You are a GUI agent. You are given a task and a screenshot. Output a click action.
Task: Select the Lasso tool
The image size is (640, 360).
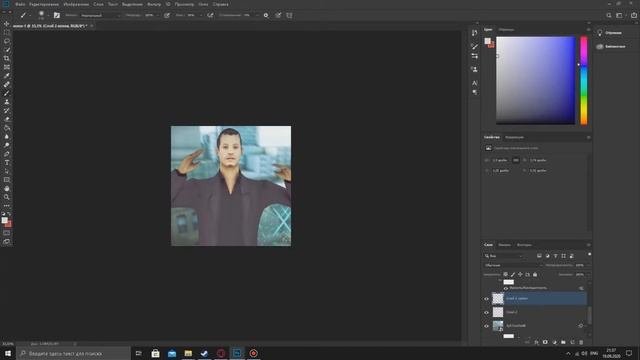[x=7, y=41]
